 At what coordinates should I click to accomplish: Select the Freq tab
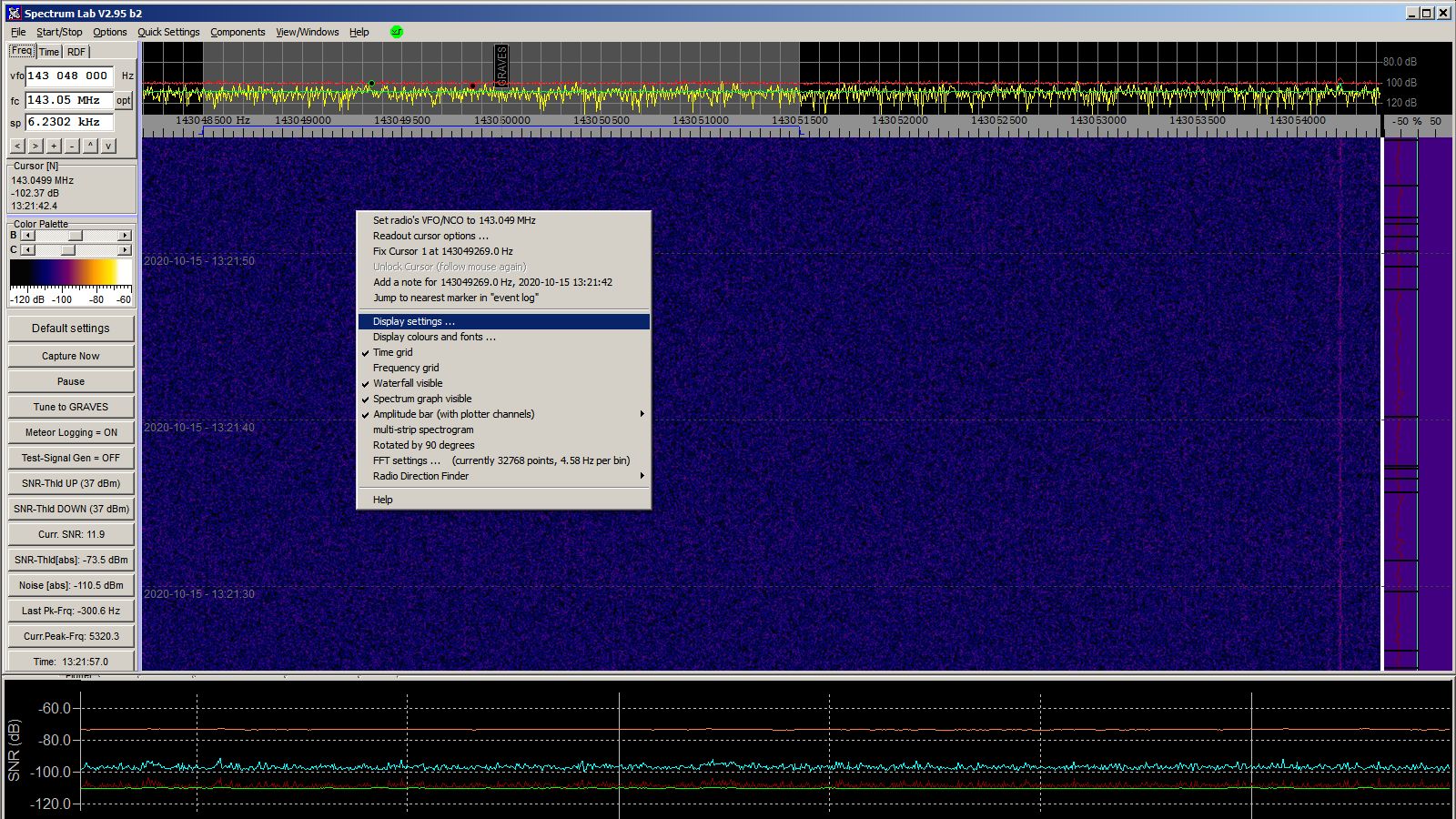pyautogui.click(x=22, y=51)
